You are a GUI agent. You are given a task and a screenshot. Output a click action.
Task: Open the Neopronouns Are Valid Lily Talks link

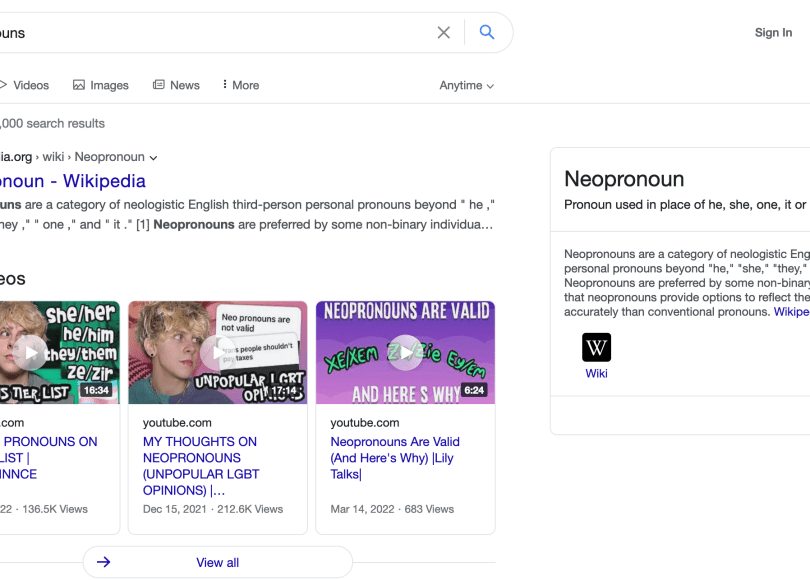395,457
